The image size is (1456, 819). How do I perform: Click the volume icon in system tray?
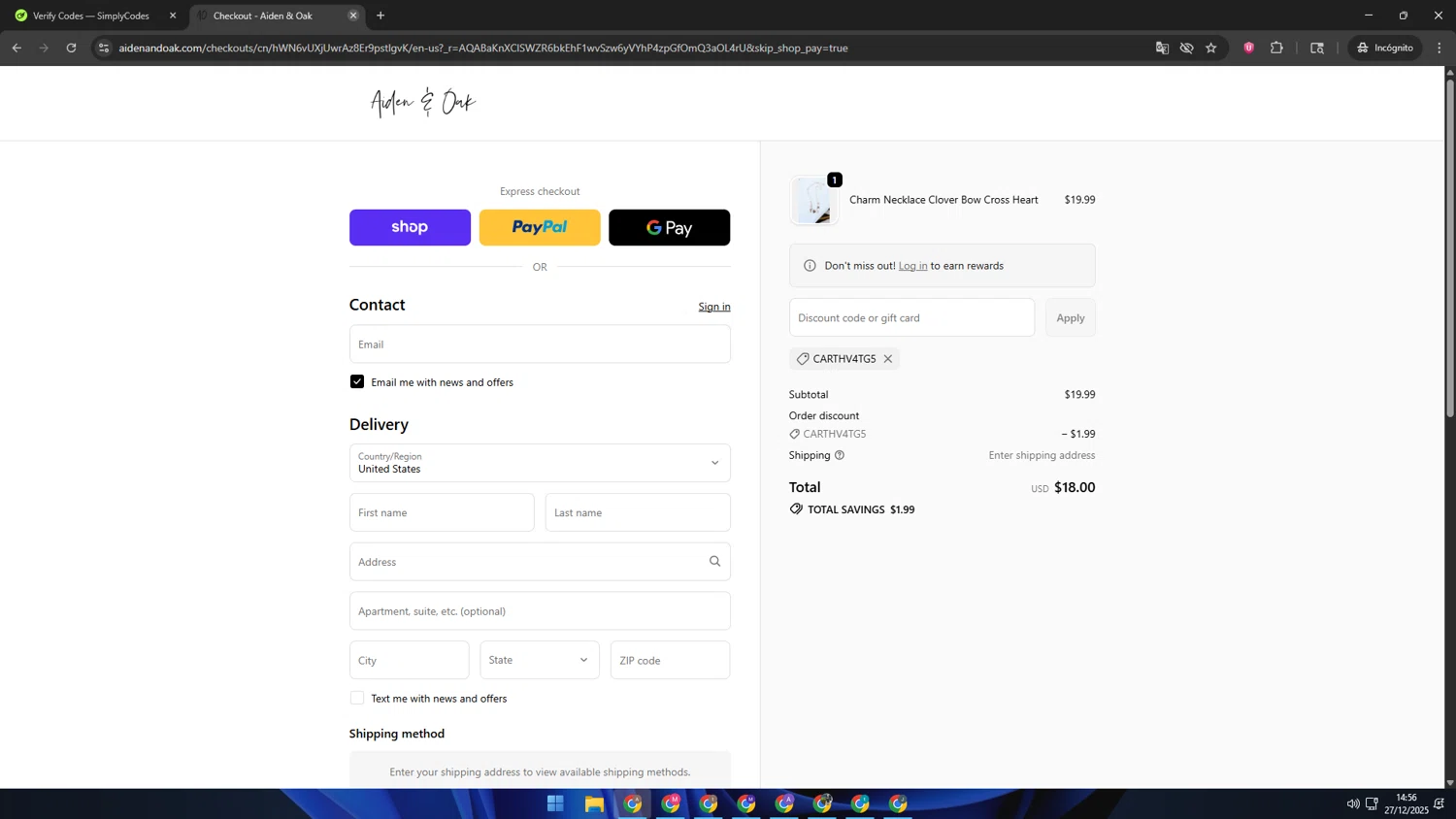click(x=1353, y=803)
